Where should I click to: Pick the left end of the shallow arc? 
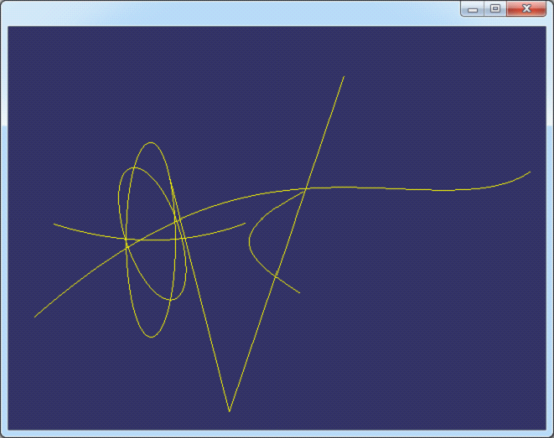click(54, 224)
